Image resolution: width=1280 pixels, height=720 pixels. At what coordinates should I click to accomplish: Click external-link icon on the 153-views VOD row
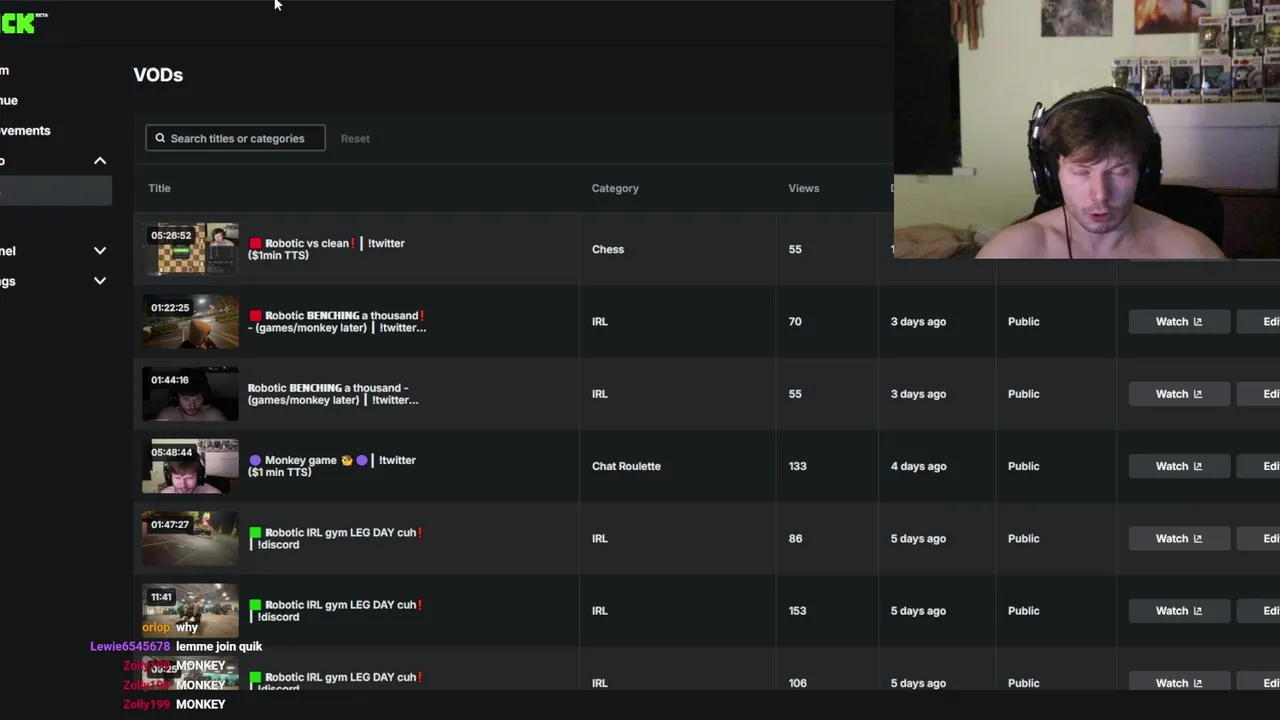(x=1197, y=611)
